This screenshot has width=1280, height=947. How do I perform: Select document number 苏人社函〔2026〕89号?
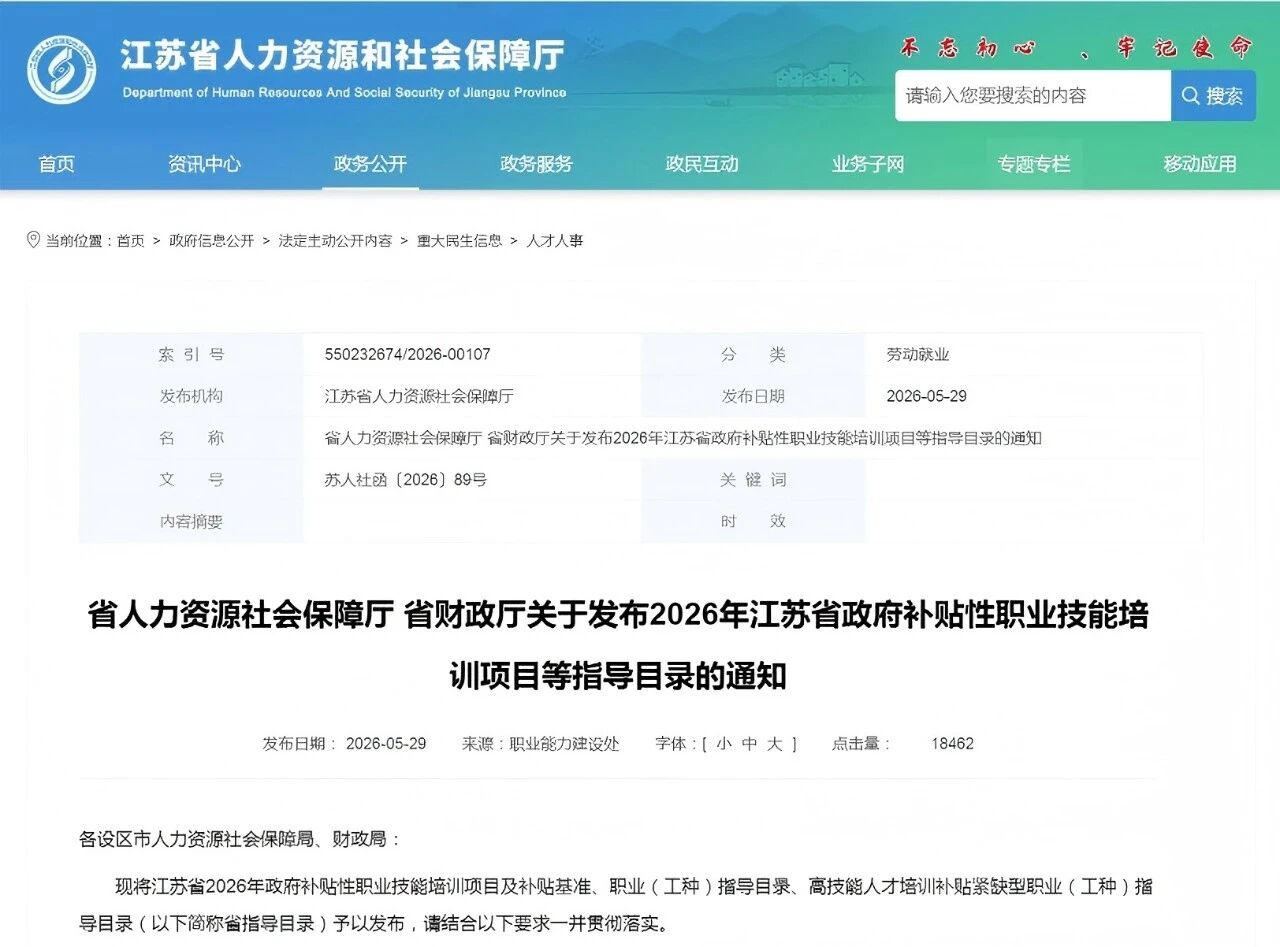click(406, 480)
